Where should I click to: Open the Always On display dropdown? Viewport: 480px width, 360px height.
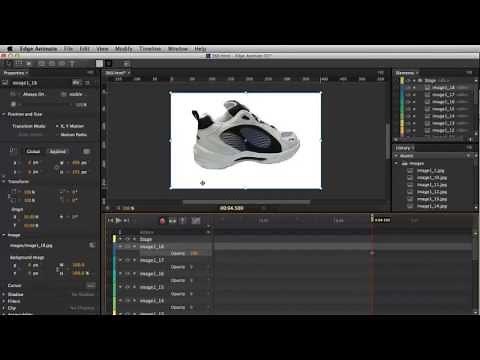[x=33, y=94]
